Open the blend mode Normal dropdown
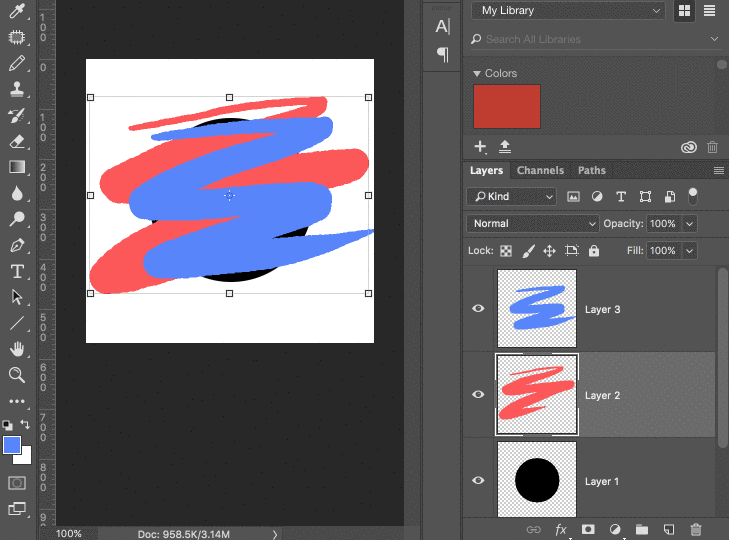Screen dimensions: 729x540 coord(532,224)
